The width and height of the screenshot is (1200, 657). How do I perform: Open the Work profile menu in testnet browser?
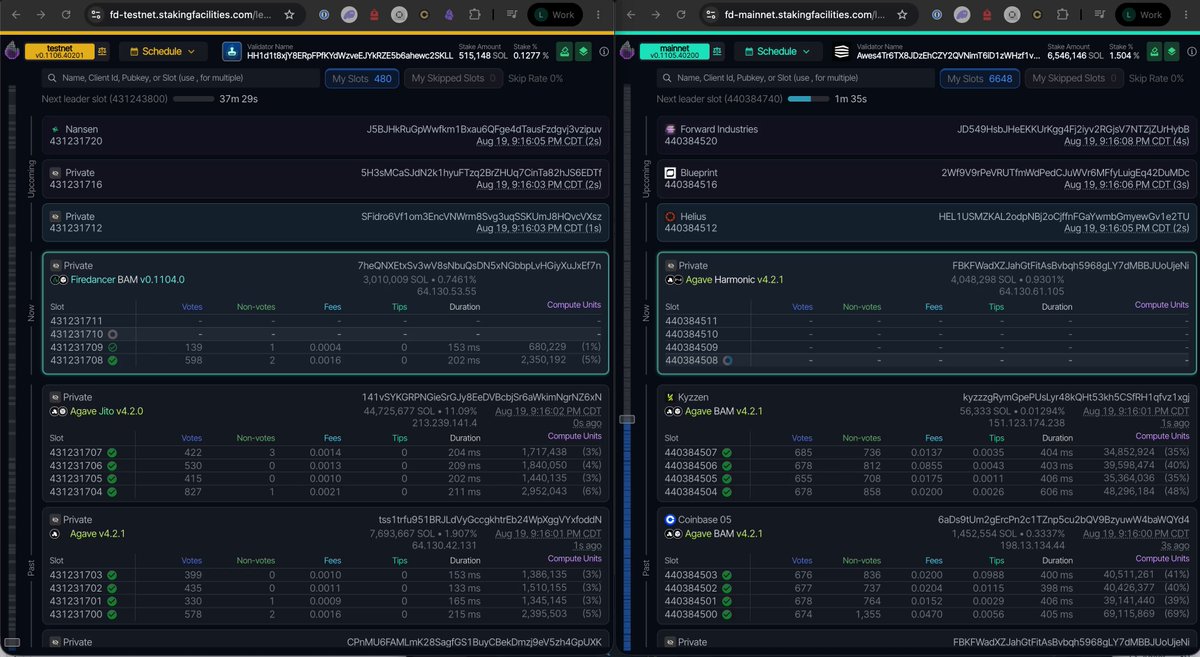(556, 15)
